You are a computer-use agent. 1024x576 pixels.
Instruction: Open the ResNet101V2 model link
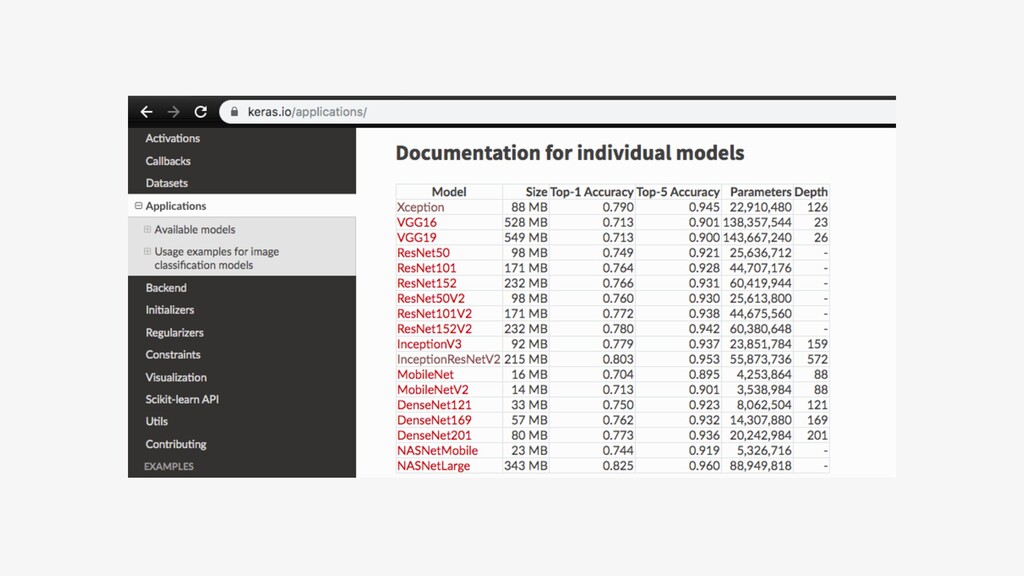(x=434, y=313)
